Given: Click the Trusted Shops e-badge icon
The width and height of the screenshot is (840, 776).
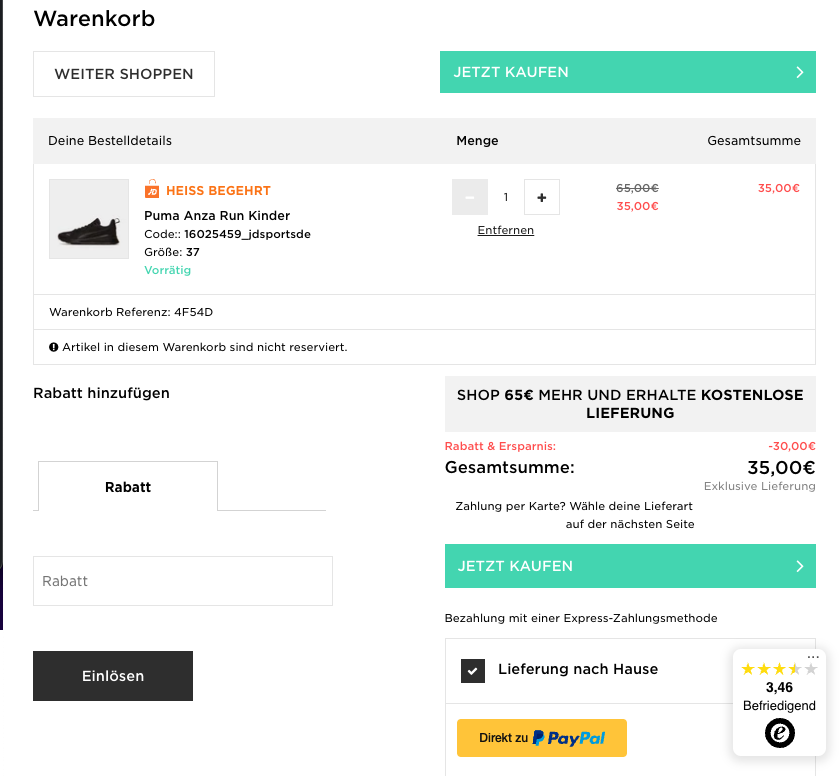Looking at the screenshot, I should pyautogui.click(x=779, y=734).
